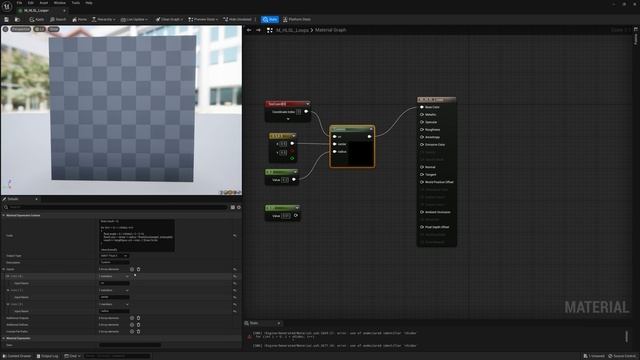
Task: Collapse Material Expression Custom section
Action: tap(4, 215)
